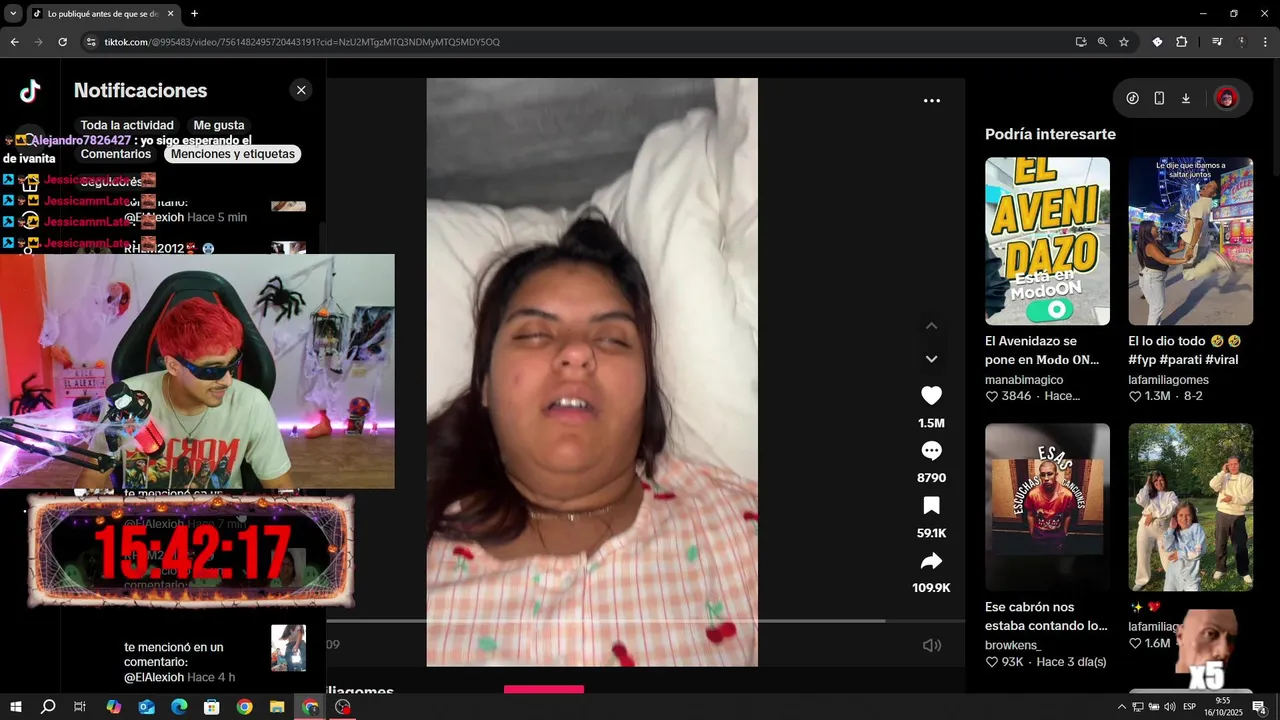
Task: Unmute the video with the speaker icon
Action: (x=931, y=645)
